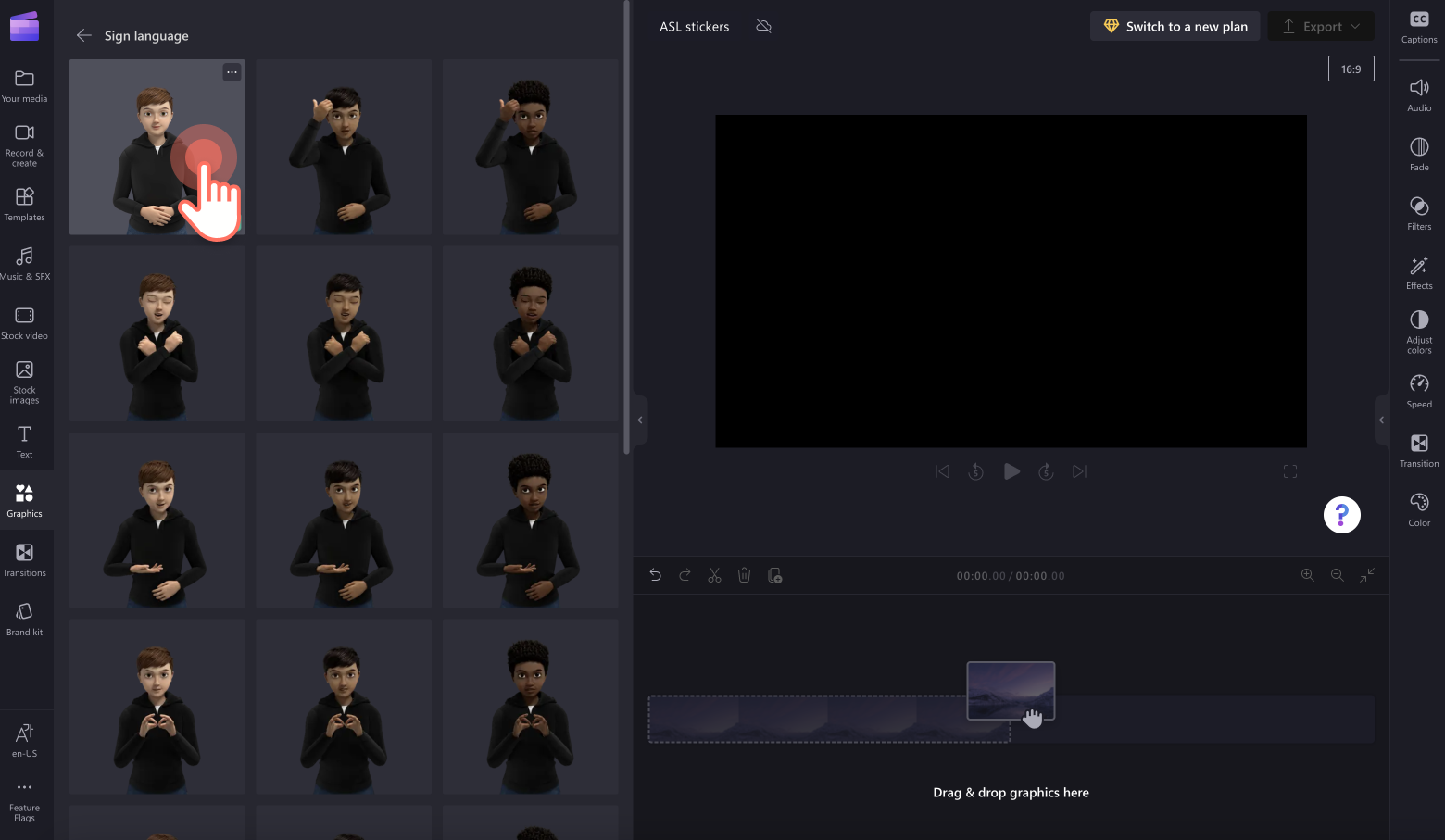
Task: Open more options on first sticker
Action: 232,71
